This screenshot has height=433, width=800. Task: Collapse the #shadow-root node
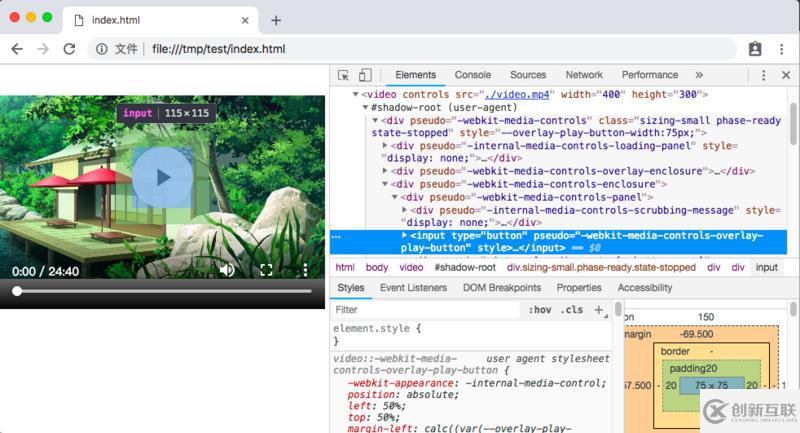coord(365,108)
